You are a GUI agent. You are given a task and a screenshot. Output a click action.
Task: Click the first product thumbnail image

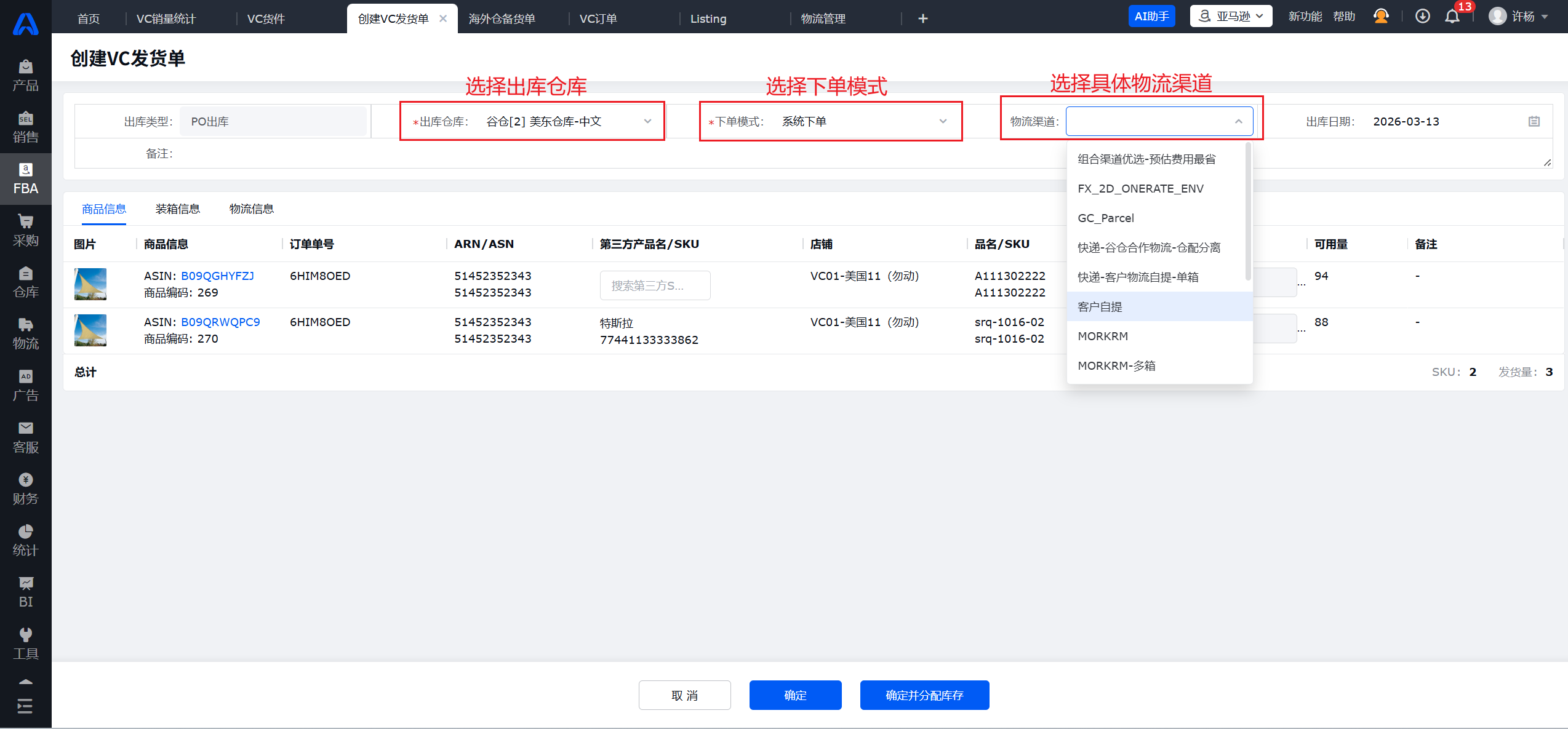pyautogui.click(x=90, y=284)
